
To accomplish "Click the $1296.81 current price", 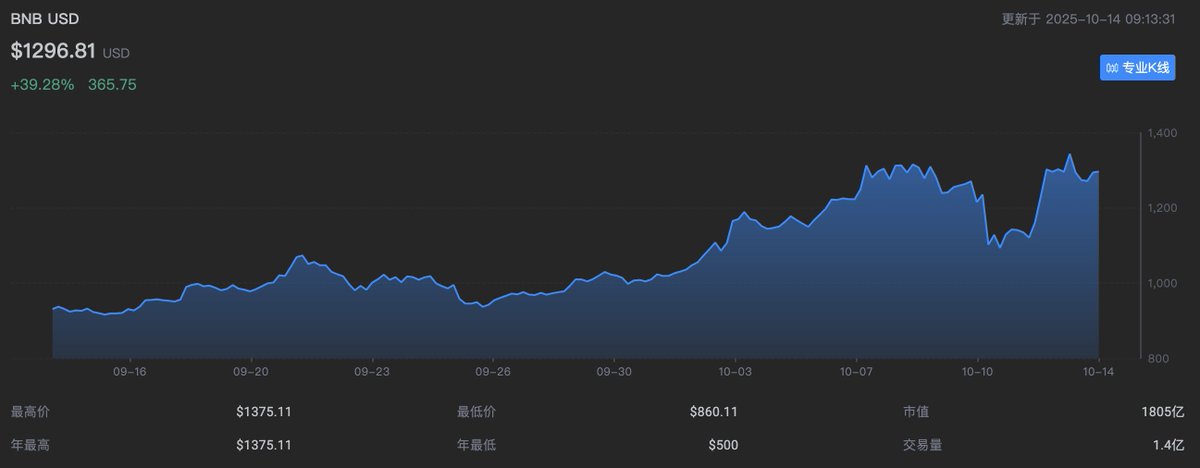I will tap(53, 50).
